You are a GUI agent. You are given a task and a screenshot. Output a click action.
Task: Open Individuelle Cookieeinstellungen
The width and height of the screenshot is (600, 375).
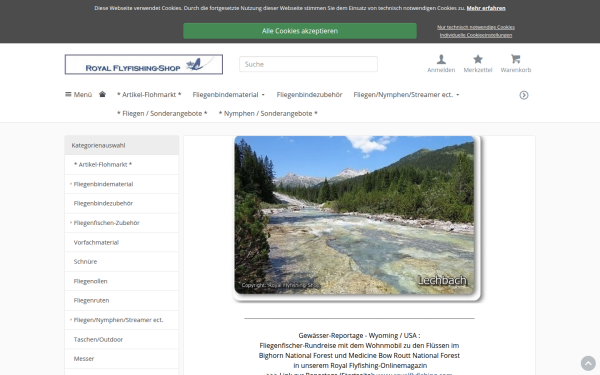pos(476,35)
